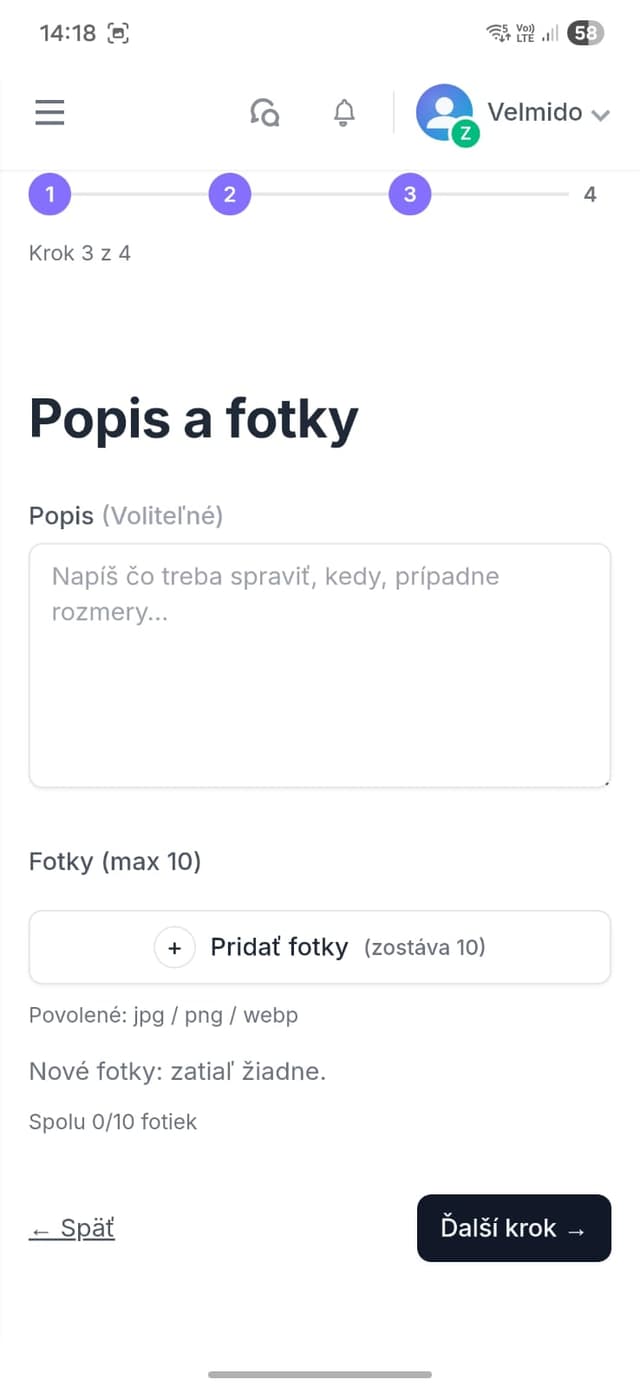
Task: Select step 2 in the progress stepper
Action: pyautogui.click(x=229, y=194)
